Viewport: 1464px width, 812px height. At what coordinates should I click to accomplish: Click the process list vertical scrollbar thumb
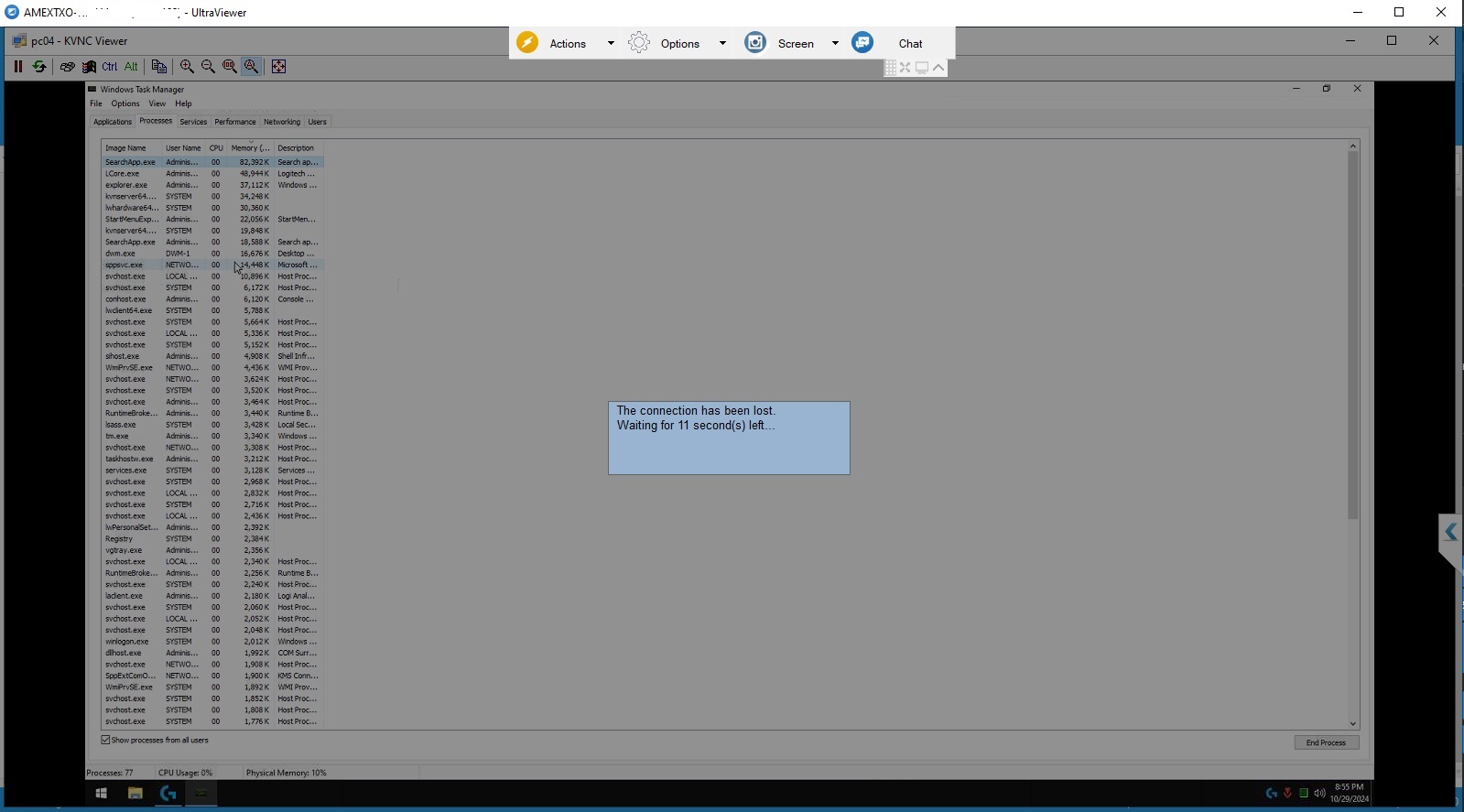(x=1352, y=336)
